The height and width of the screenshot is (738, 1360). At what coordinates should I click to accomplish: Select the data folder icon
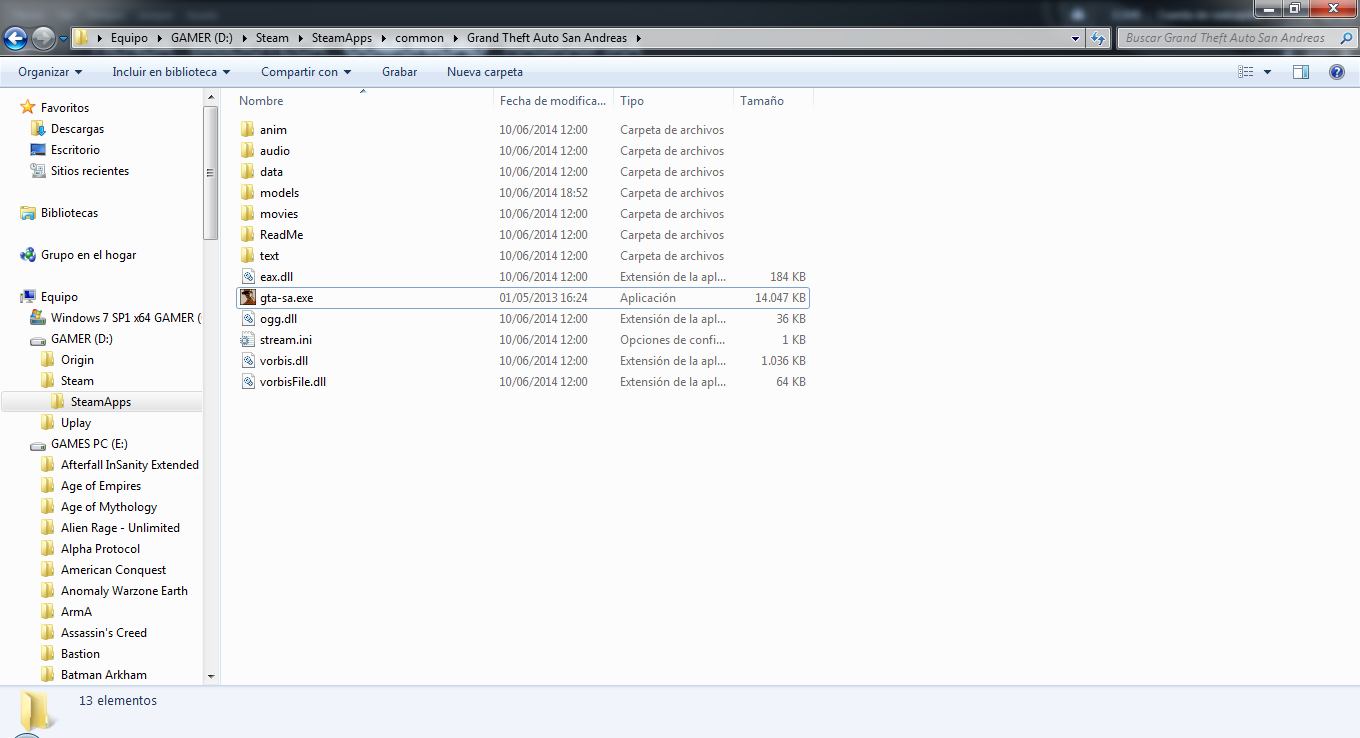click(248, 172)
